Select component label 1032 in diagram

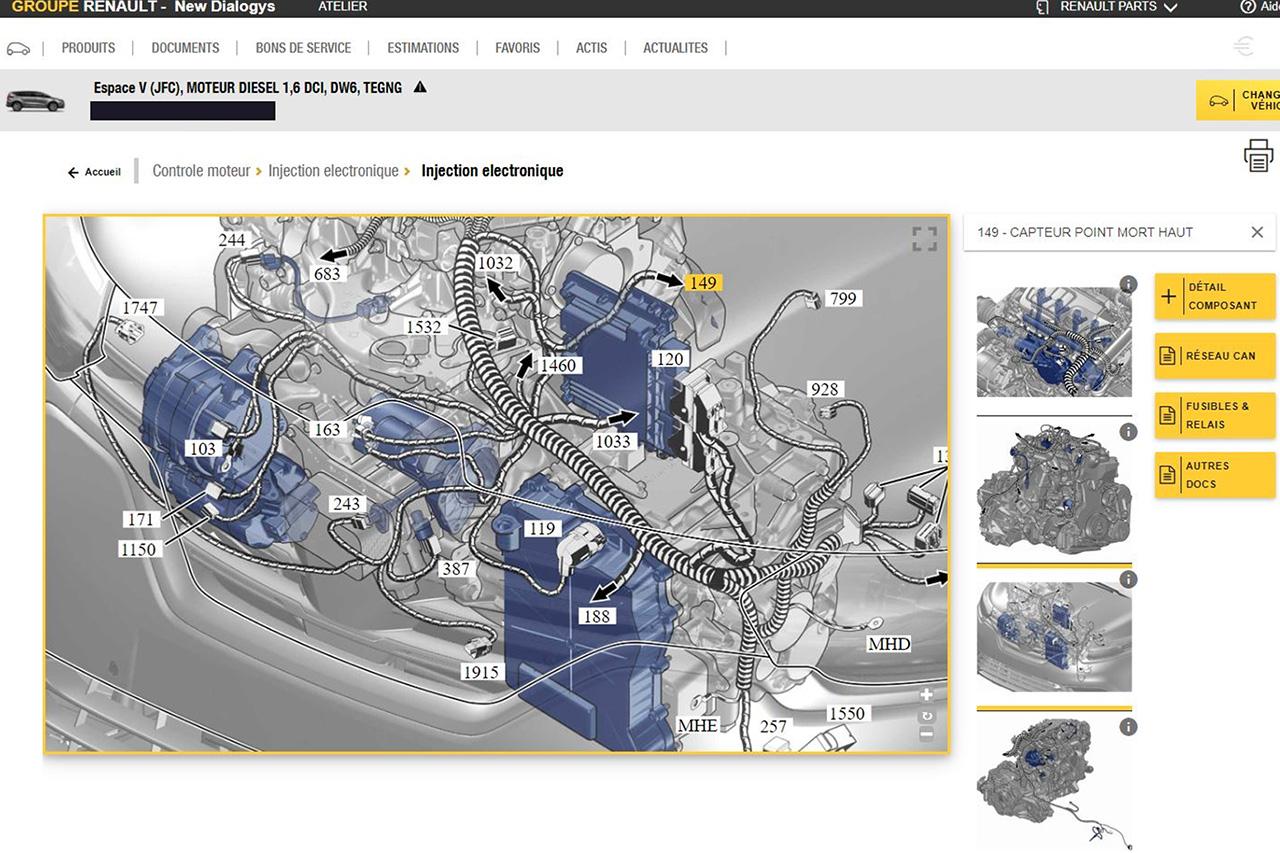[x=495, y=263]
